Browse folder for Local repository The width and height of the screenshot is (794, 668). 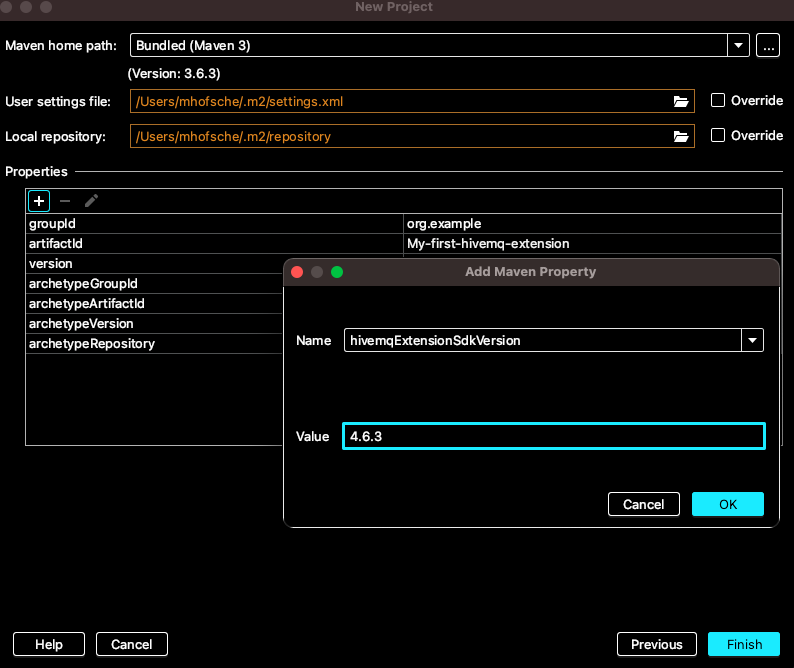click(x=681, y=136)
